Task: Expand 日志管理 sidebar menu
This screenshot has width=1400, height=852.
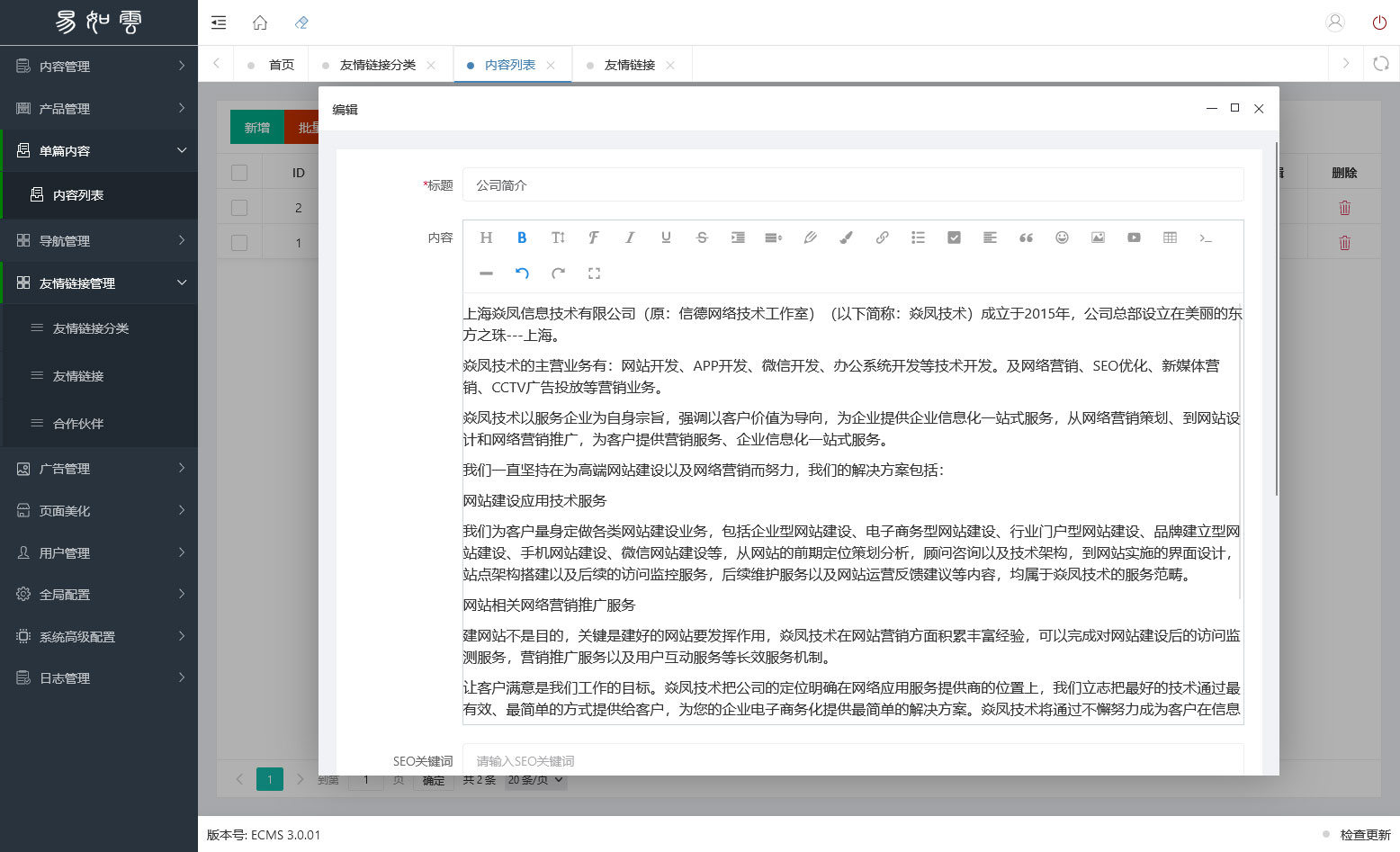Action: (99, 678)
